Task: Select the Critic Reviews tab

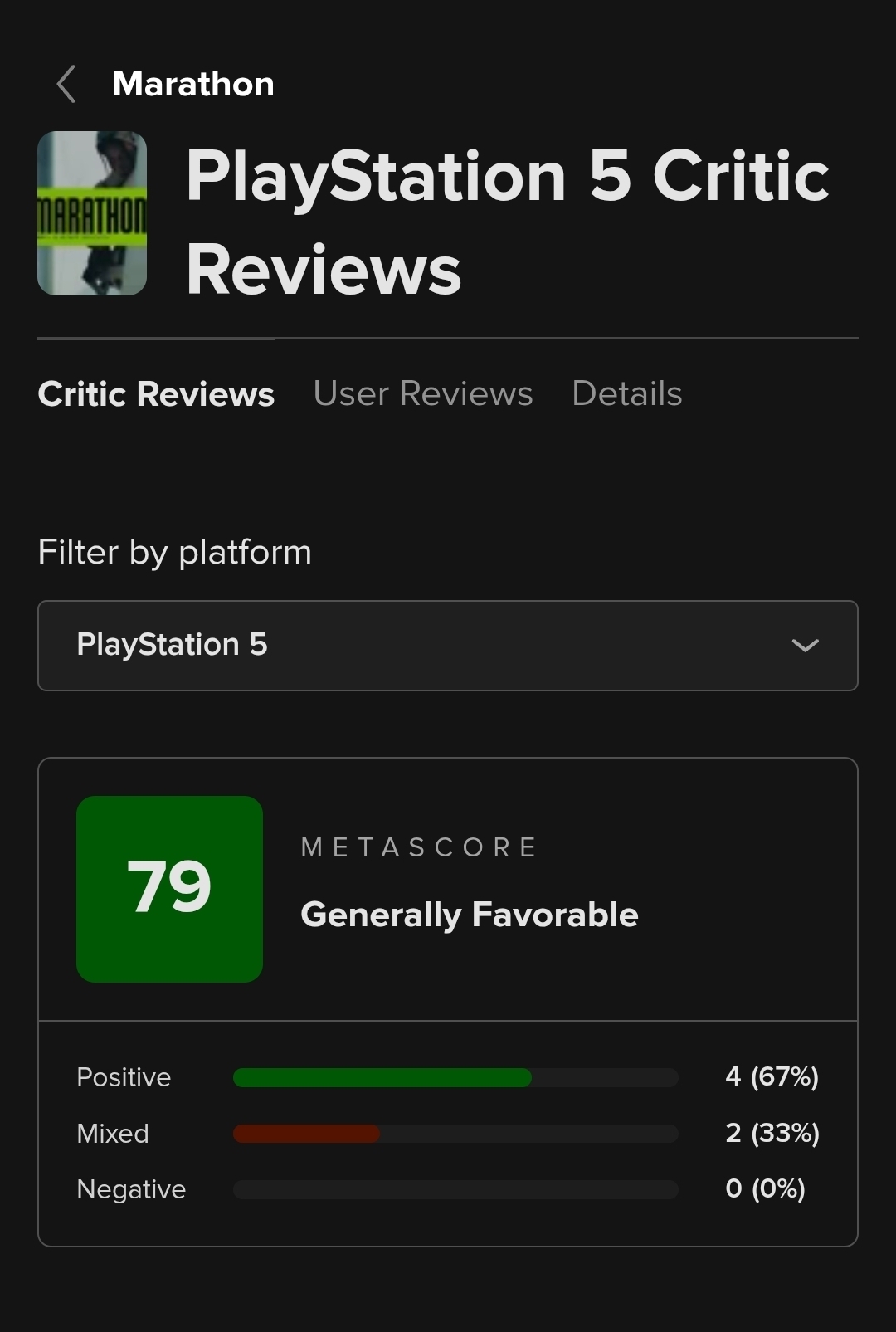Action: (x=156, y=393)
